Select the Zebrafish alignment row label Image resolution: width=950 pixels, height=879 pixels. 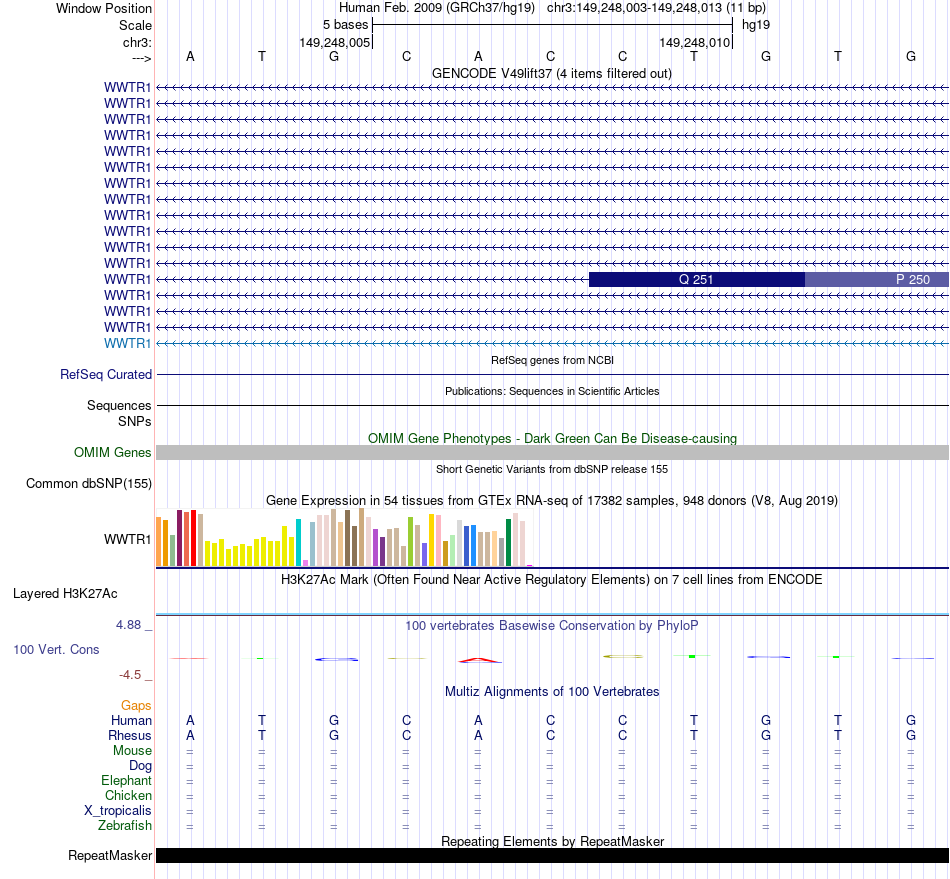pos(125,826)
